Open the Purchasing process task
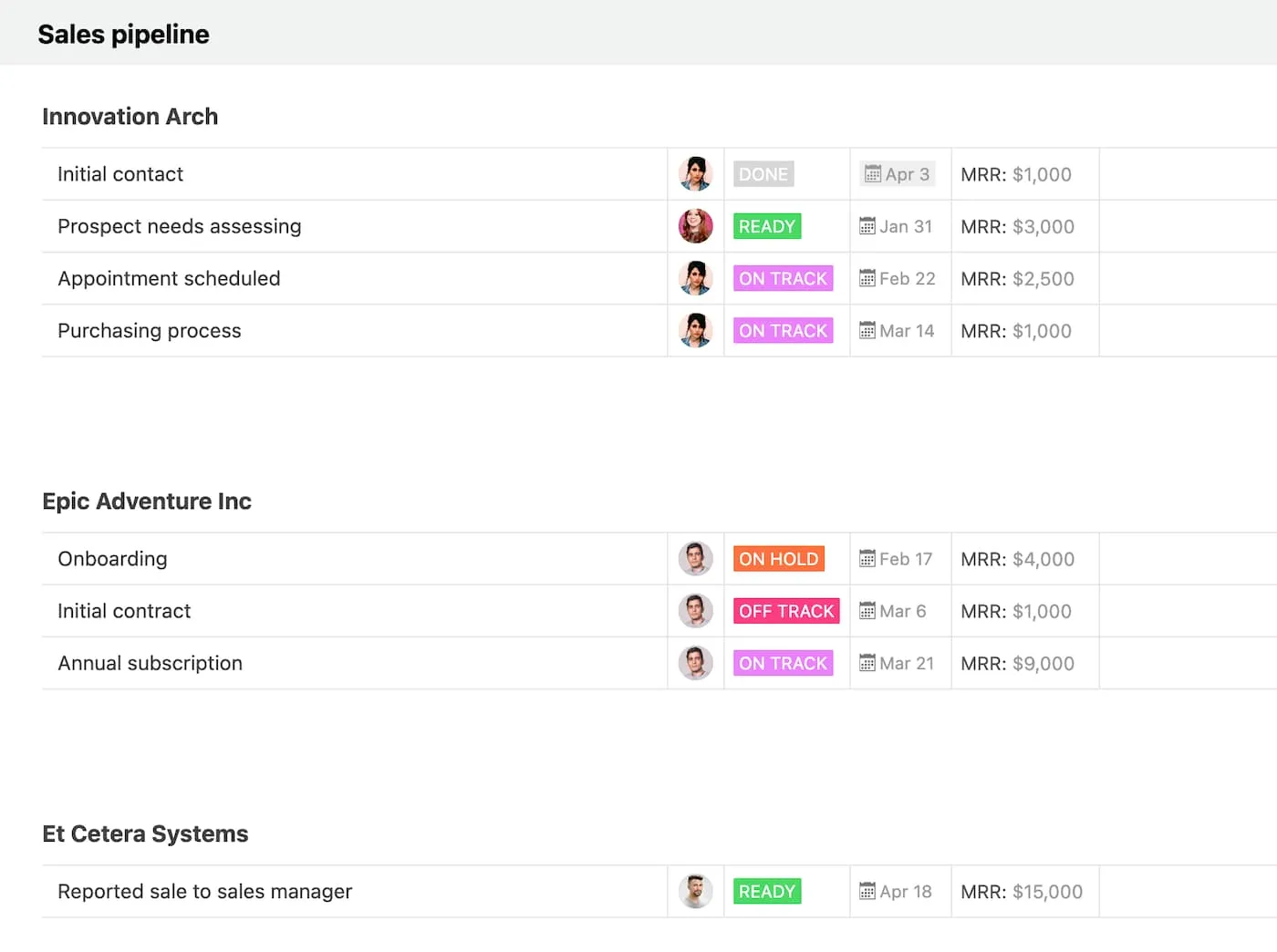Viewport: 1277px width, 952px height. pyautogui.click(x=150, y=331)
